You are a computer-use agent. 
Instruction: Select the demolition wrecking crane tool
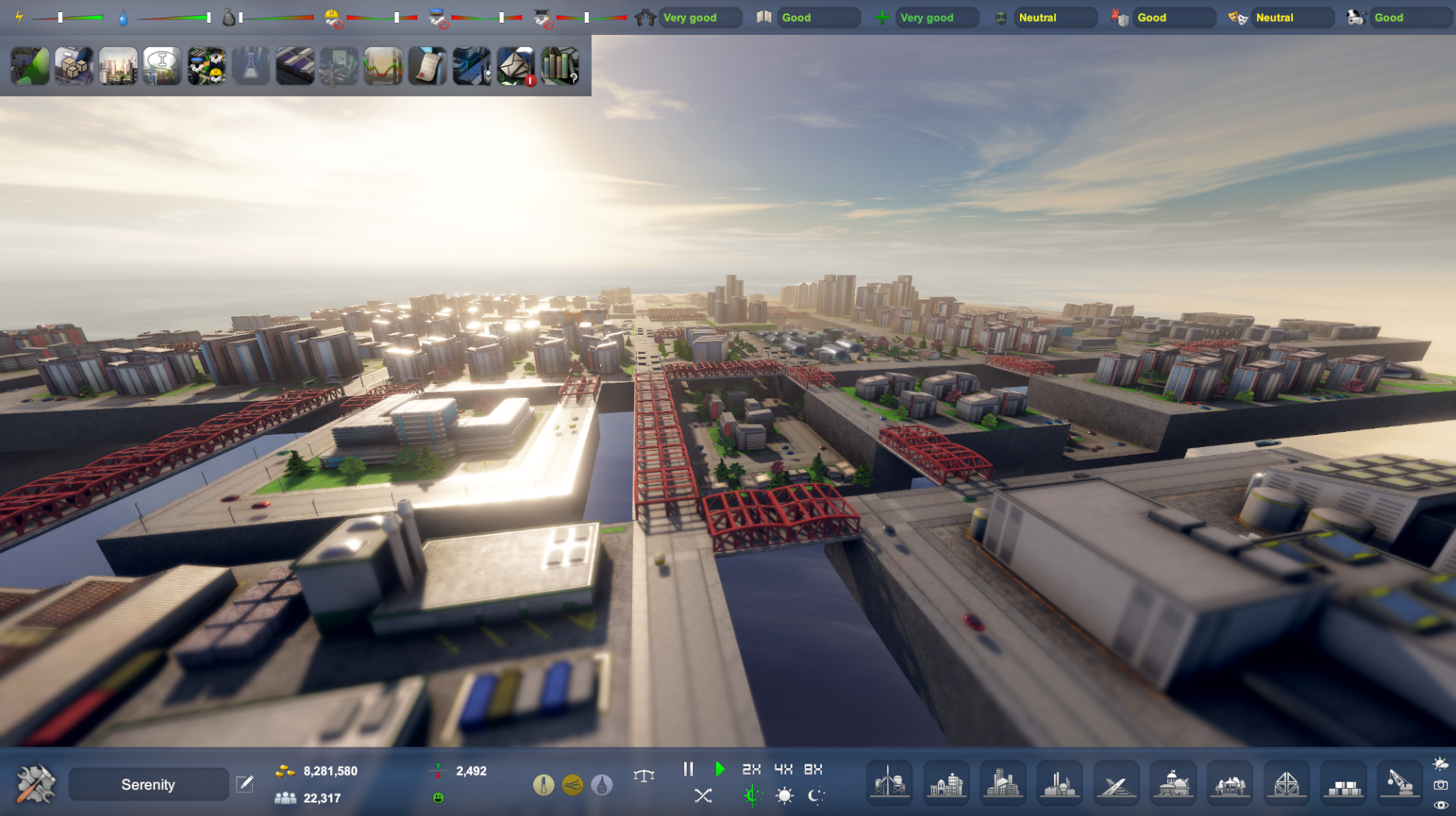1400,783
